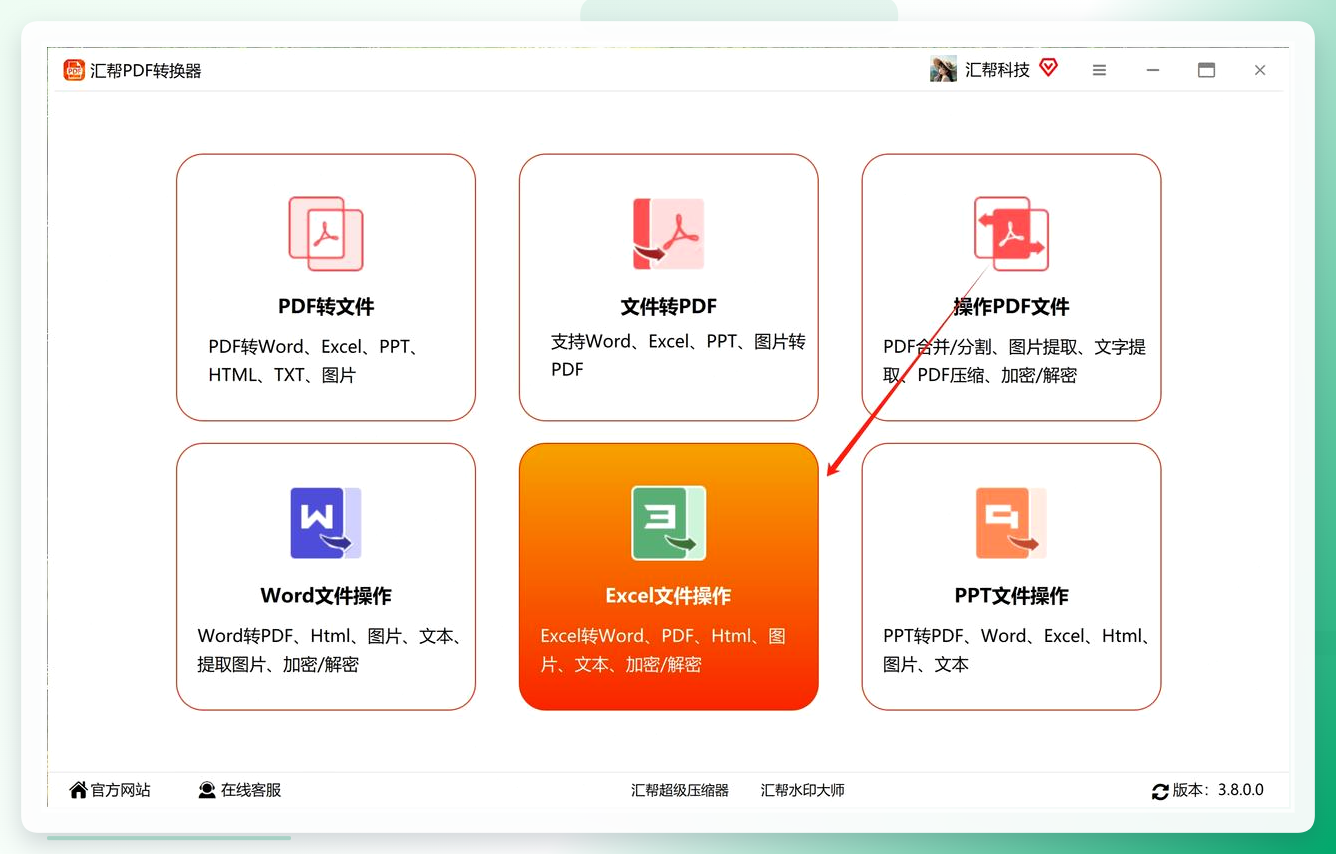Open the 汇帮超级压缩器 link
This screenshot has width=1336, height=854.
(680, 790)
